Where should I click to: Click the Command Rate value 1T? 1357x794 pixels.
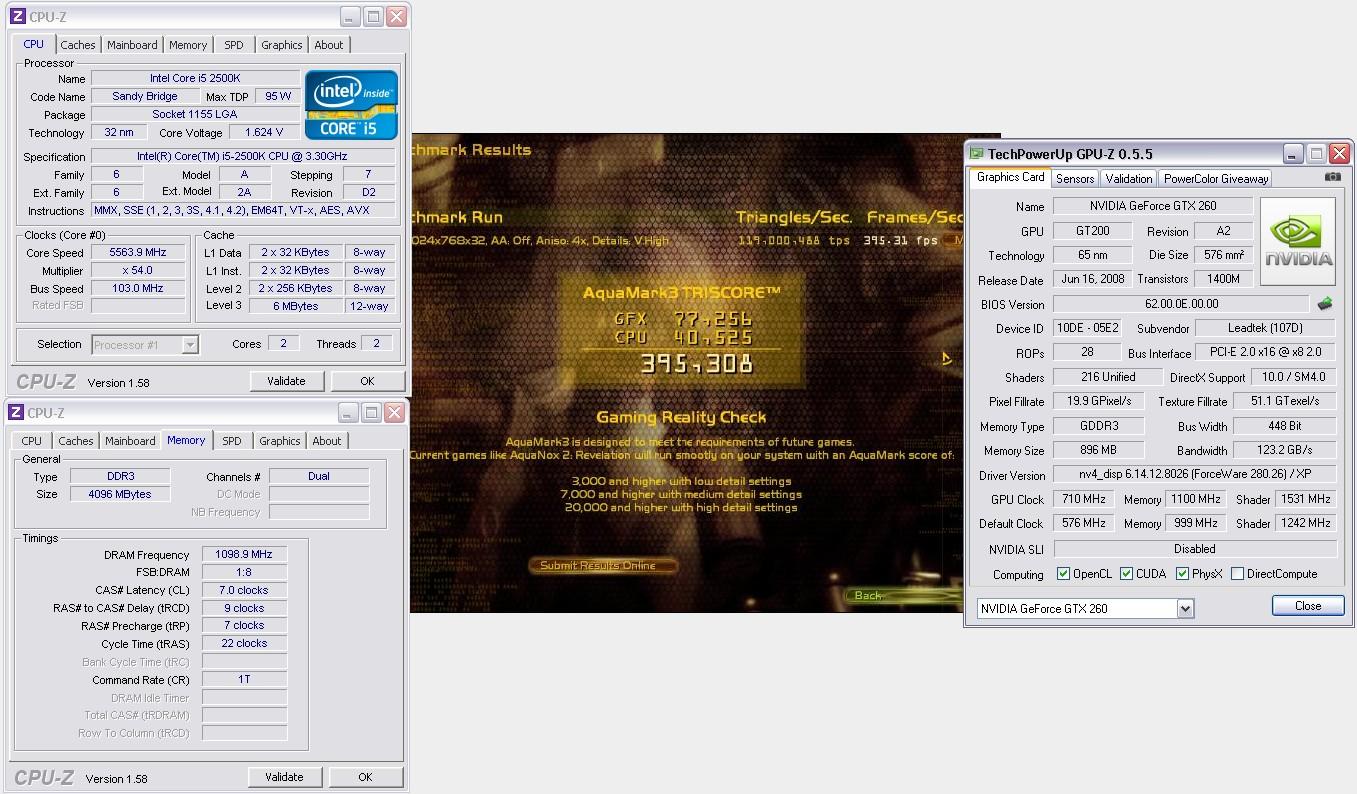click(244, 680)
